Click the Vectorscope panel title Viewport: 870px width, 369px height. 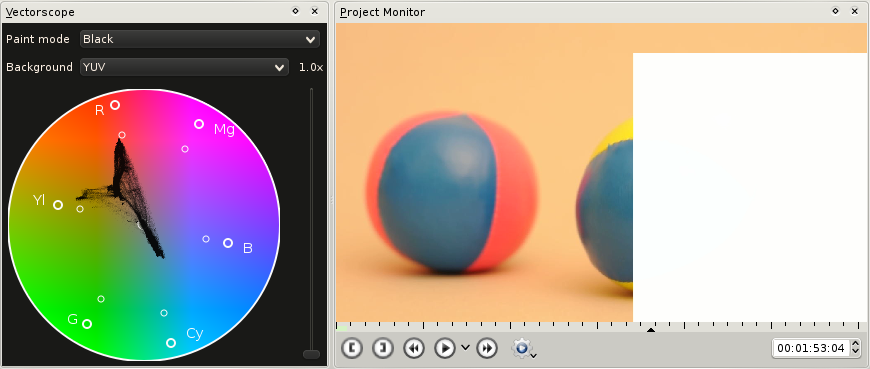40,12
